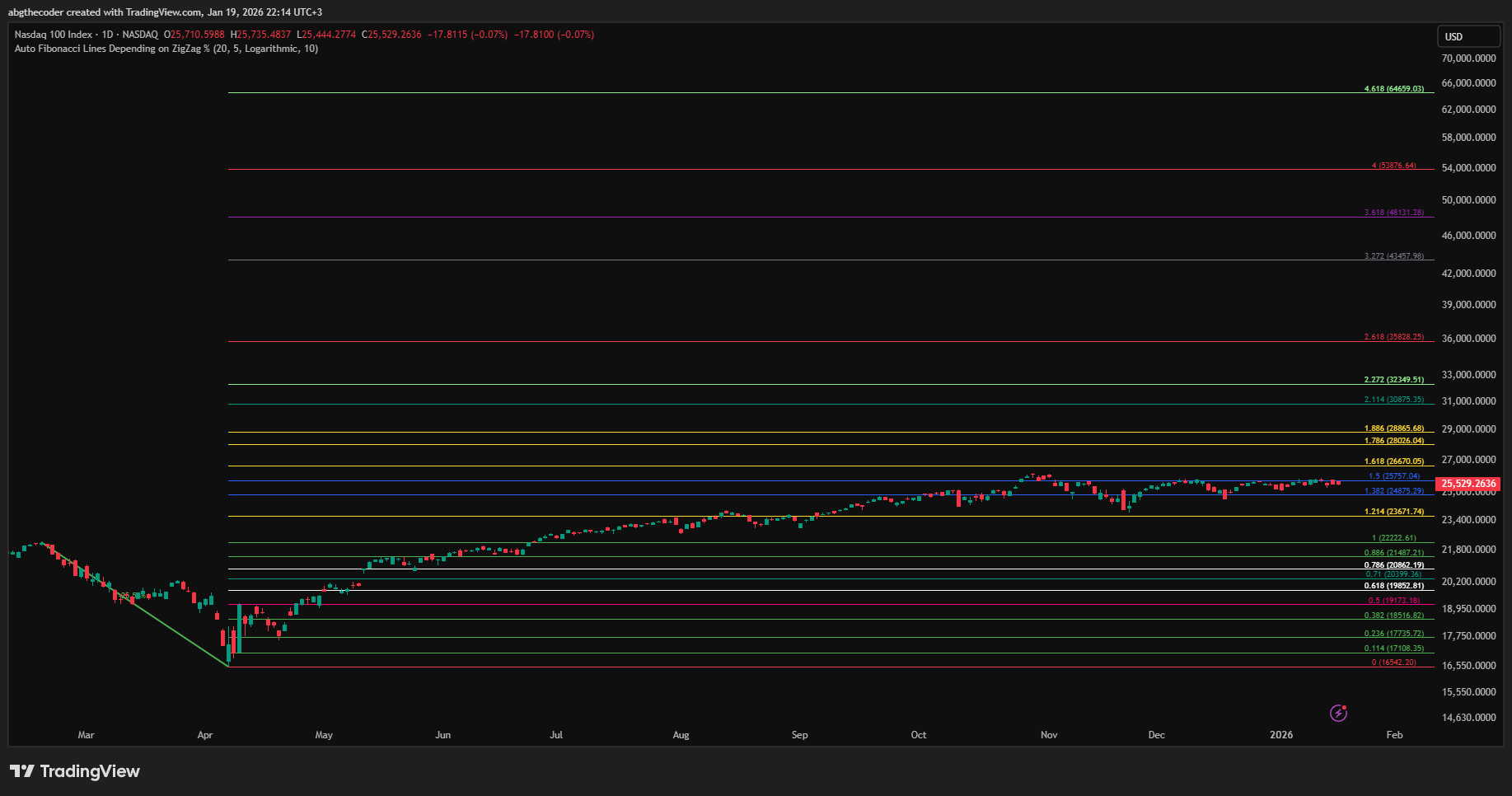Click the 2026 label on time axis

[x=1281, y=735]
